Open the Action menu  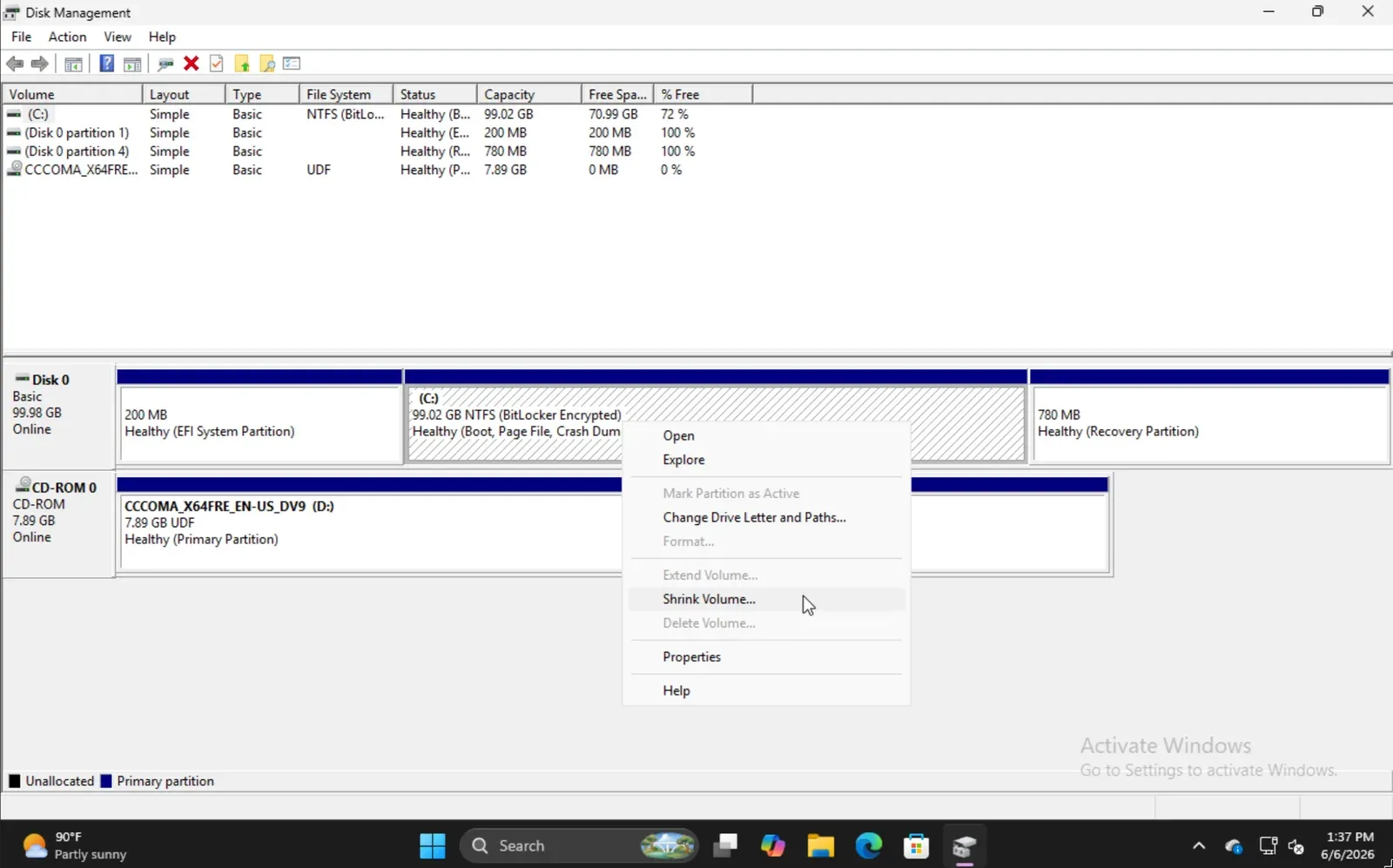pyautogui.click(x=67, y=37)
